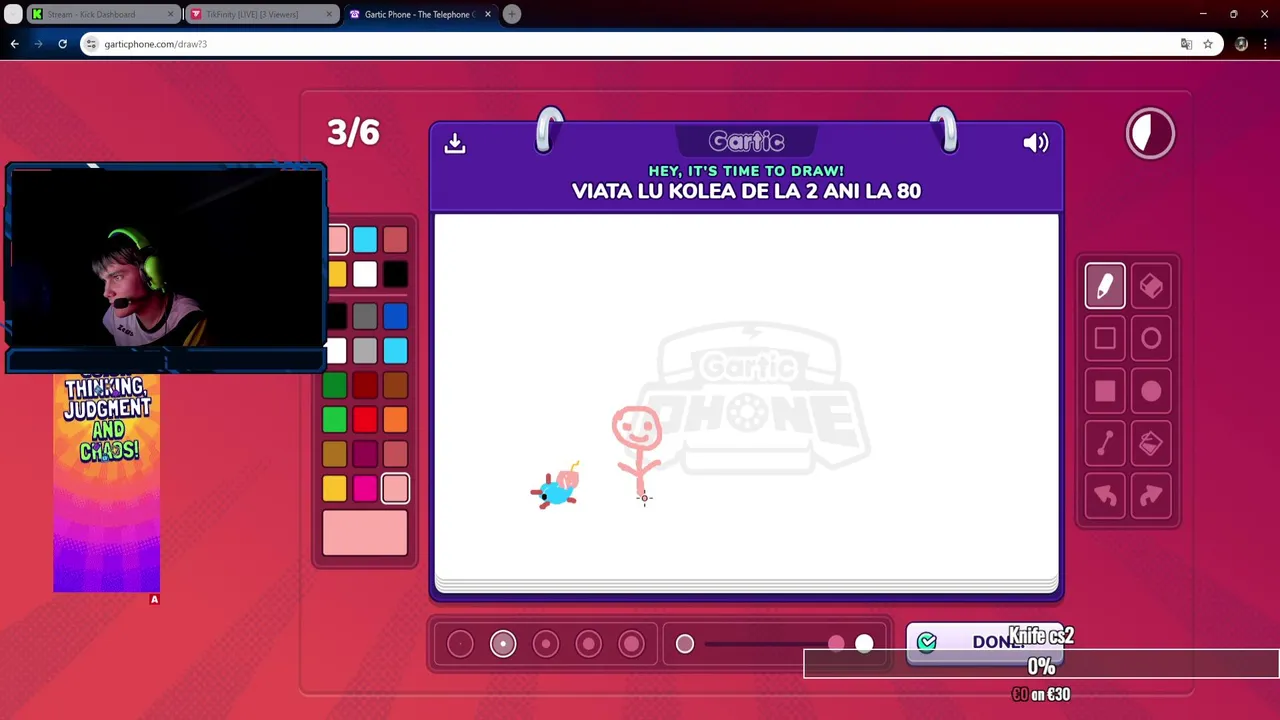Mute game sound via the speaker icon
This screenshot has width=1280, height=720.
tap(1036, 143)
